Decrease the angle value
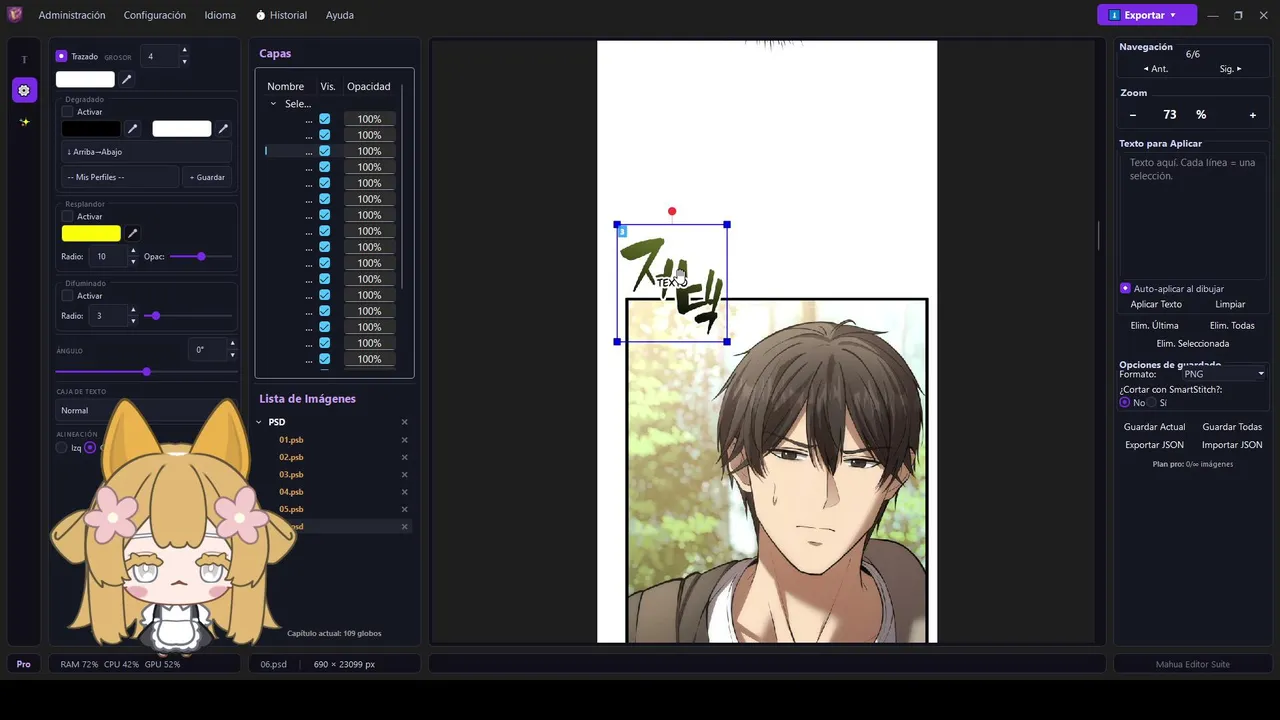 point(233,355)
